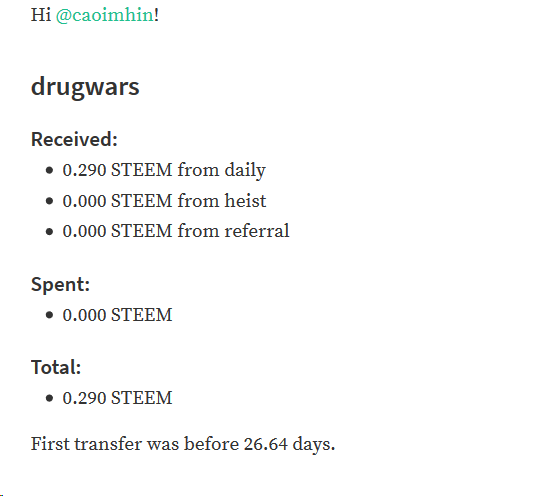Click bullet point beside total amount

[49, 398]
